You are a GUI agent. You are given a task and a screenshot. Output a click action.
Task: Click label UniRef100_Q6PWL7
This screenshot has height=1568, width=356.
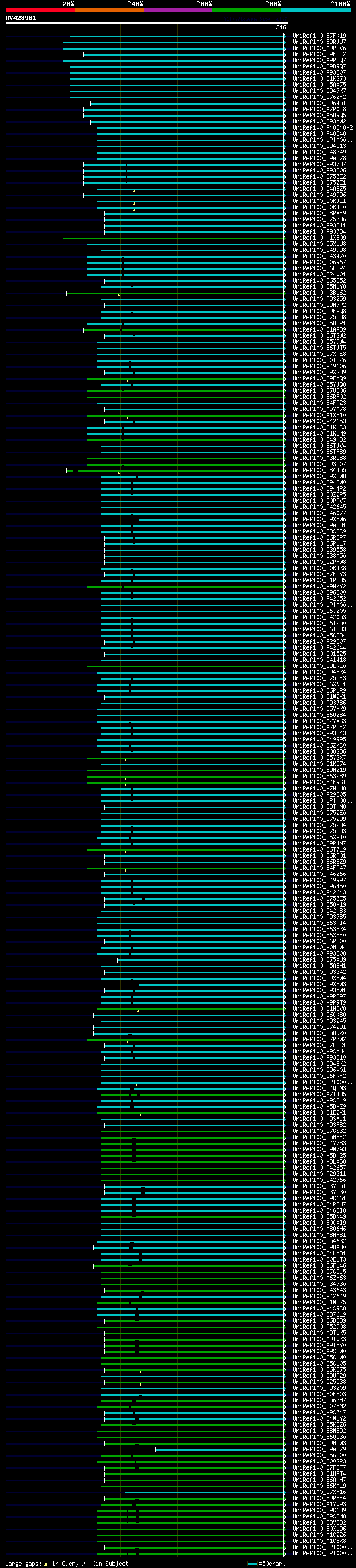click(319, 543)
